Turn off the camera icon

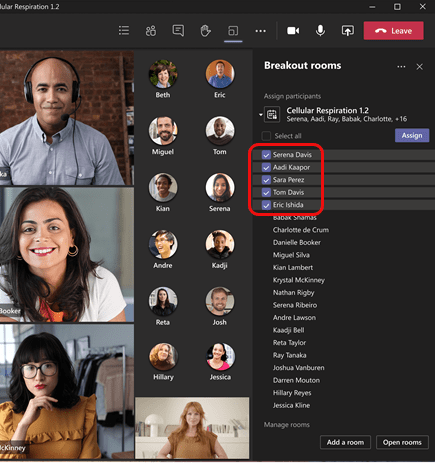[x=293, y=31]
